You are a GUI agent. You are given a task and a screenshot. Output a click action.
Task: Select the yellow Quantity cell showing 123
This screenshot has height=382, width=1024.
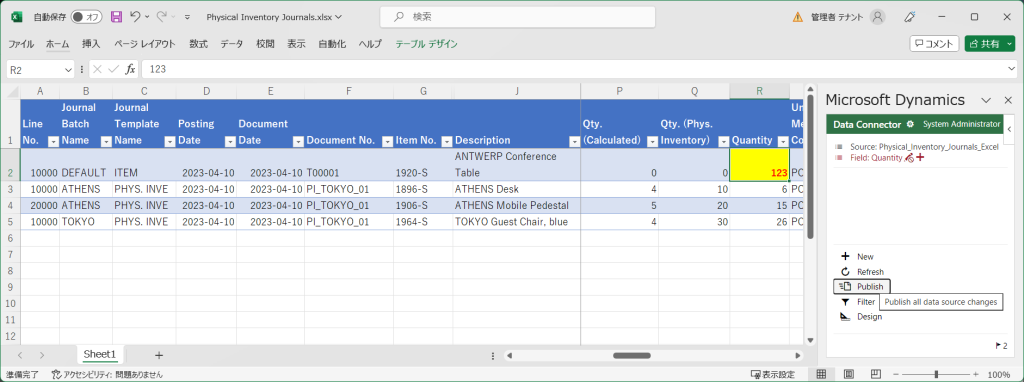pyautogui.click(x=760, y=165)
